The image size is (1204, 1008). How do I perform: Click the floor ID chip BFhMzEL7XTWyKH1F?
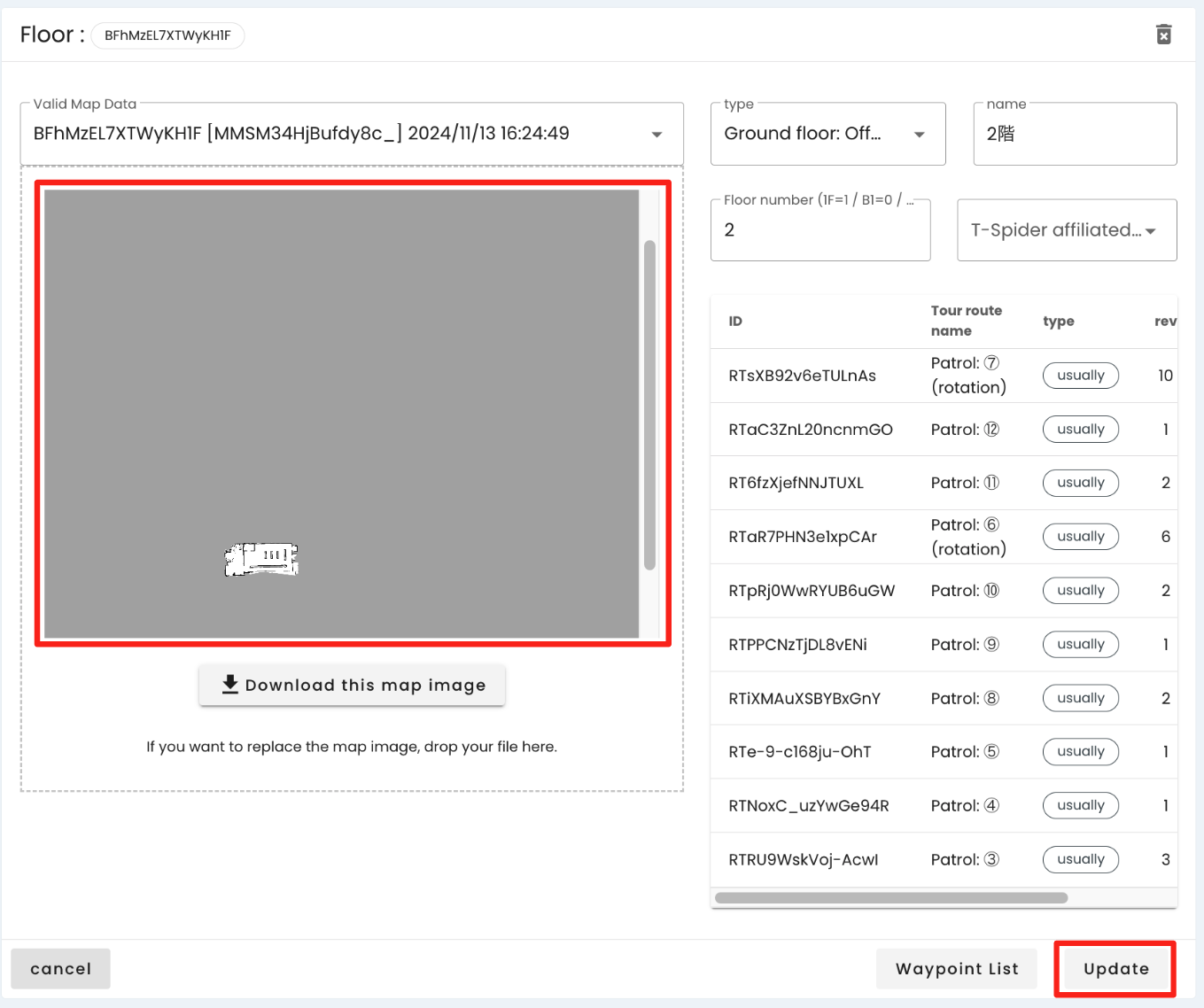point(167,35)
